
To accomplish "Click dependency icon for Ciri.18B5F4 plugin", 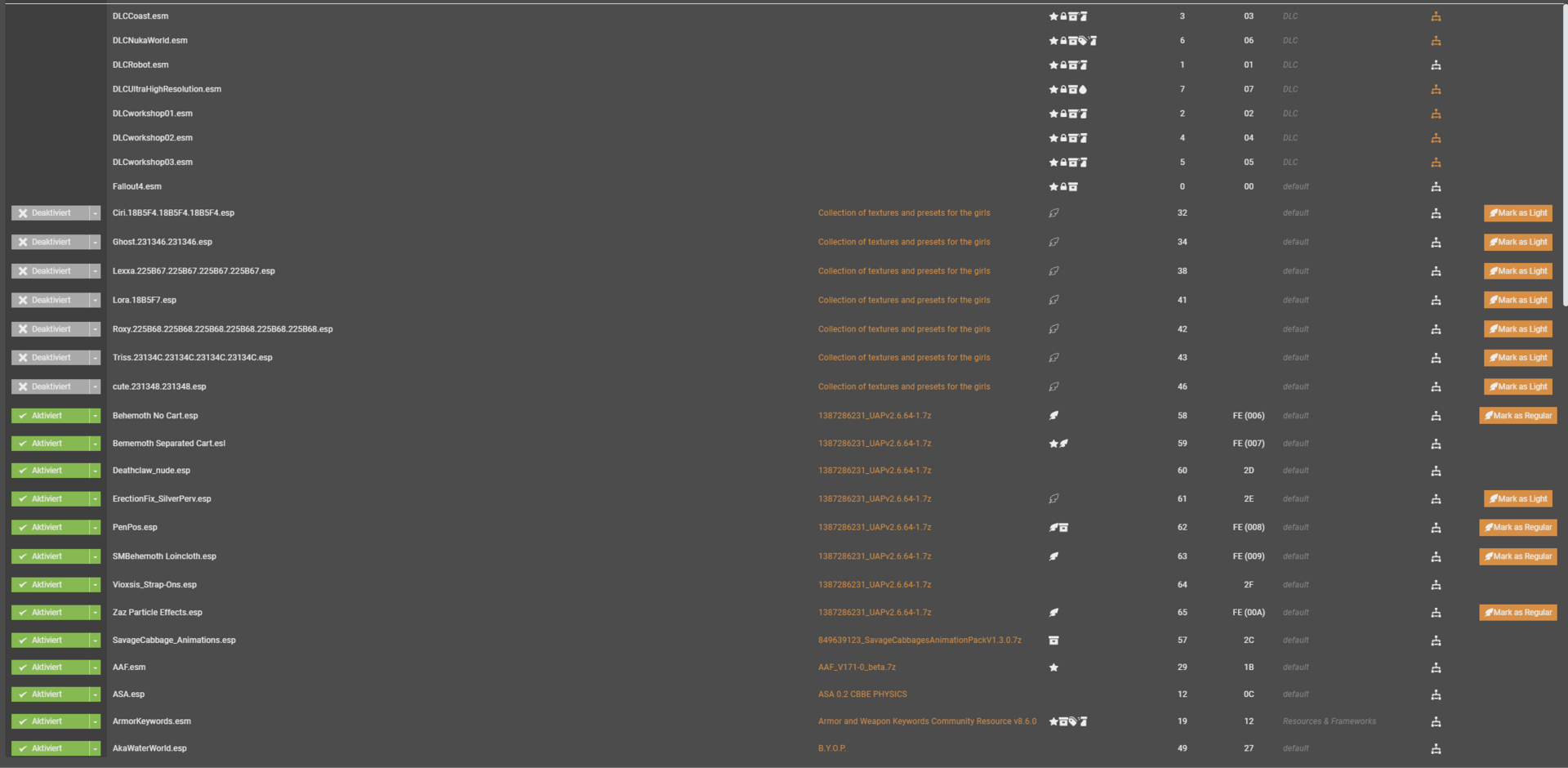I will (x=1436, y=214).
